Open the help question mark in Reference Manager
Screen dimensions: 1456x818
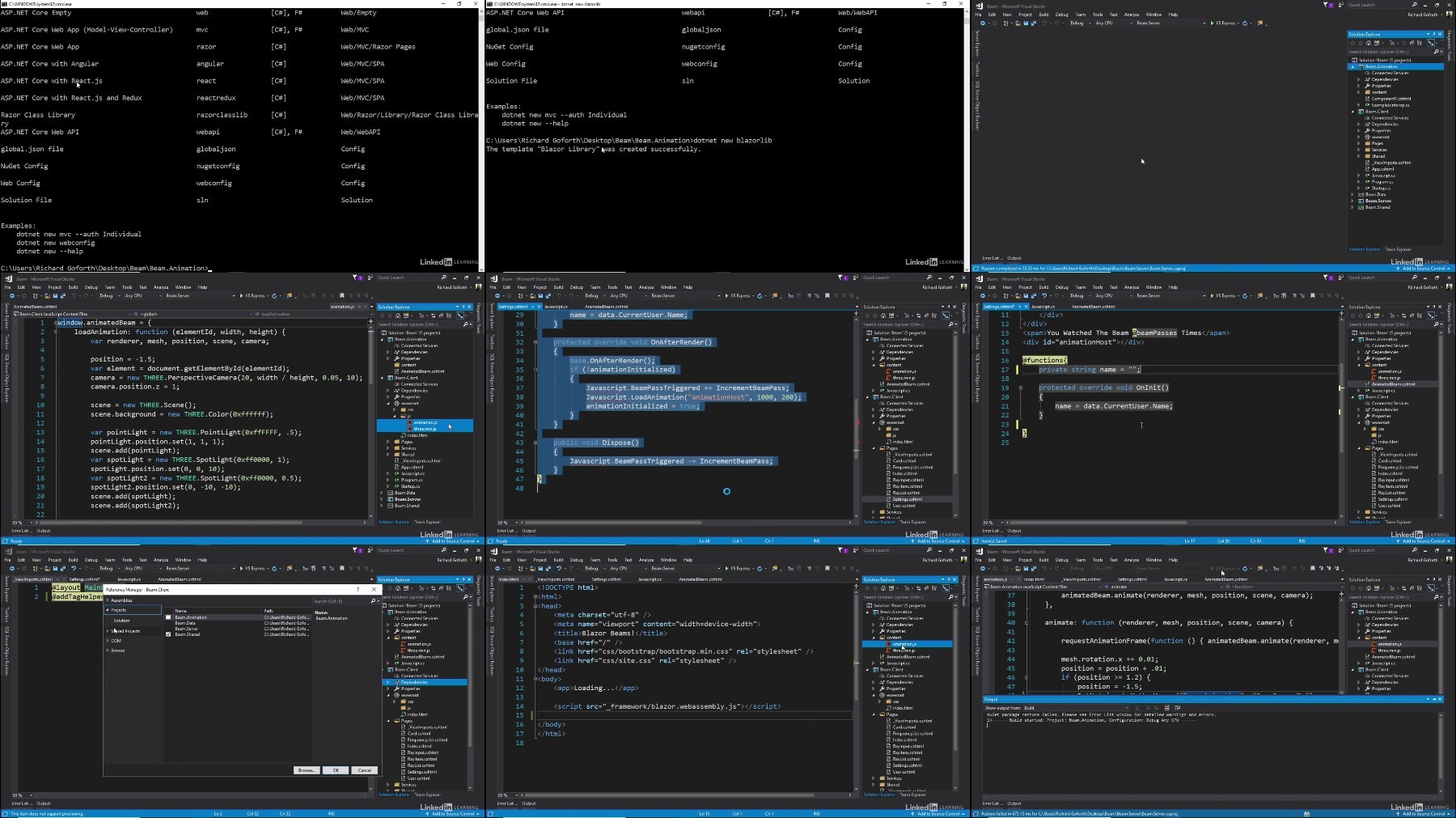358,589
